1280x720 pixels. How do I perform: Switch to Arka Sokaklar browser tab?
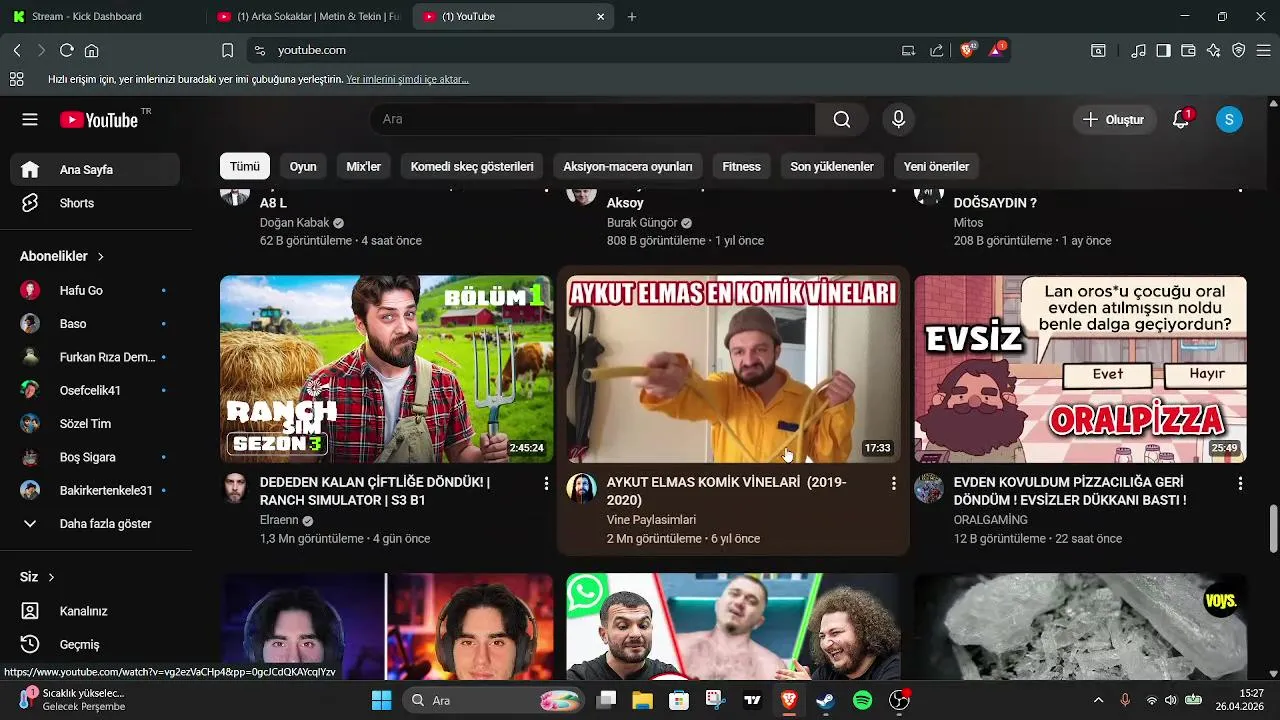[308, 16]
